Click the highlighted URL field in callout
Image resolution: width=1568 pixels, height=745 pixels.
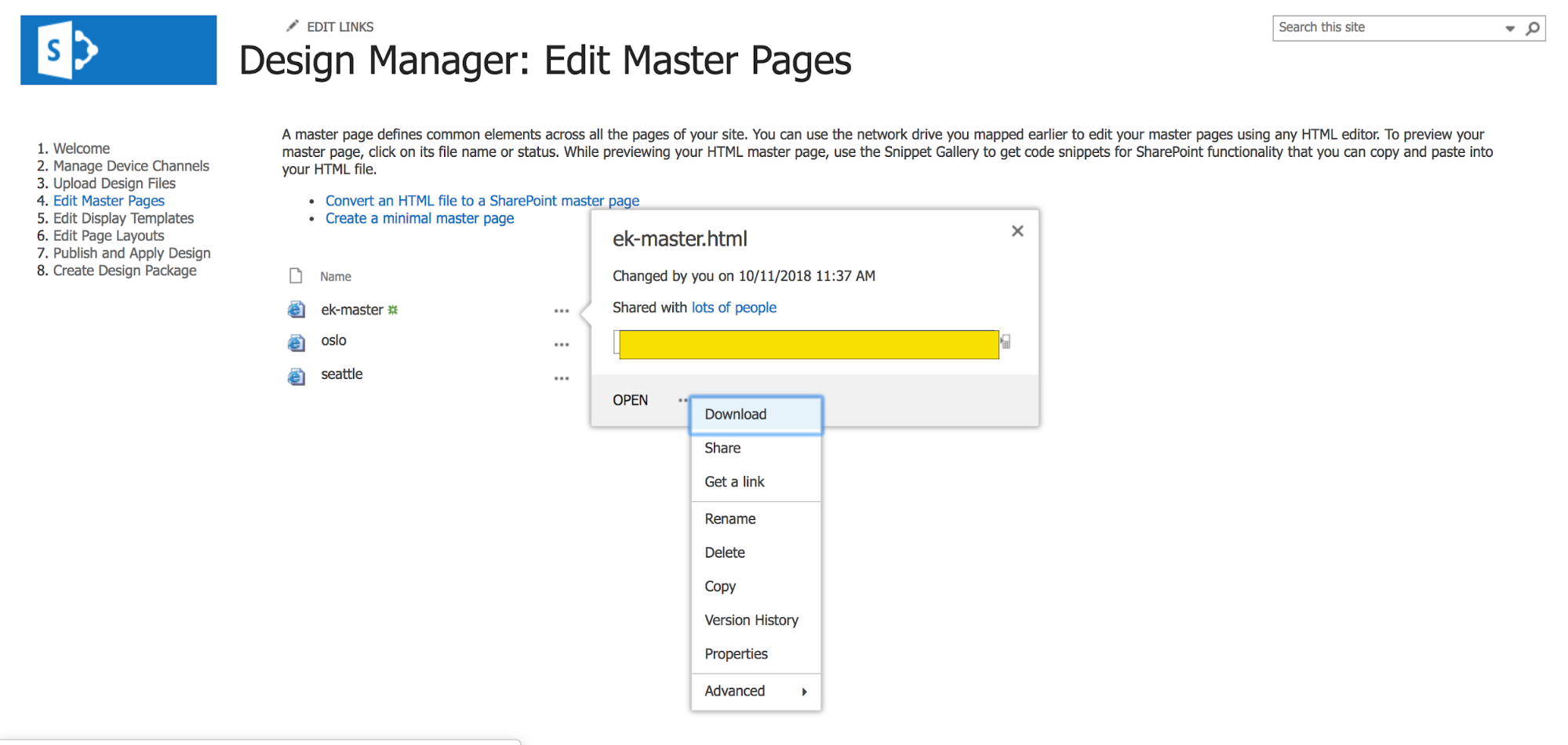click(808, 344)
